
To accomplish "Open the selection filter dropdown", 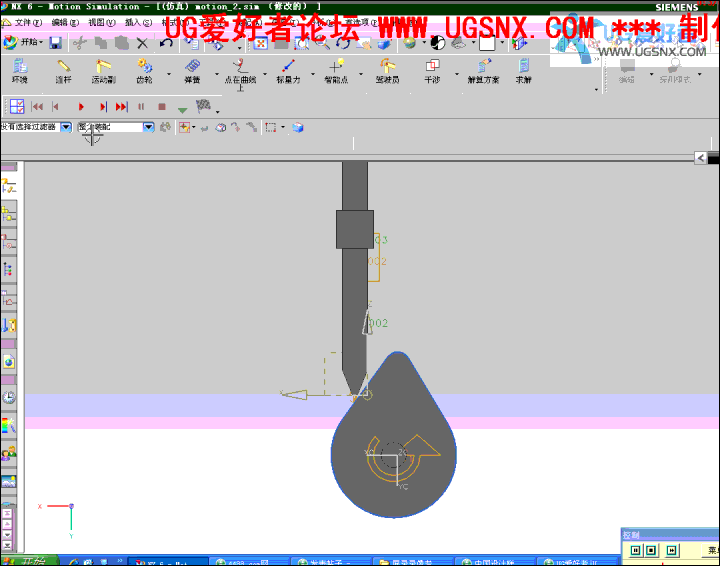I will coord(66,127).
